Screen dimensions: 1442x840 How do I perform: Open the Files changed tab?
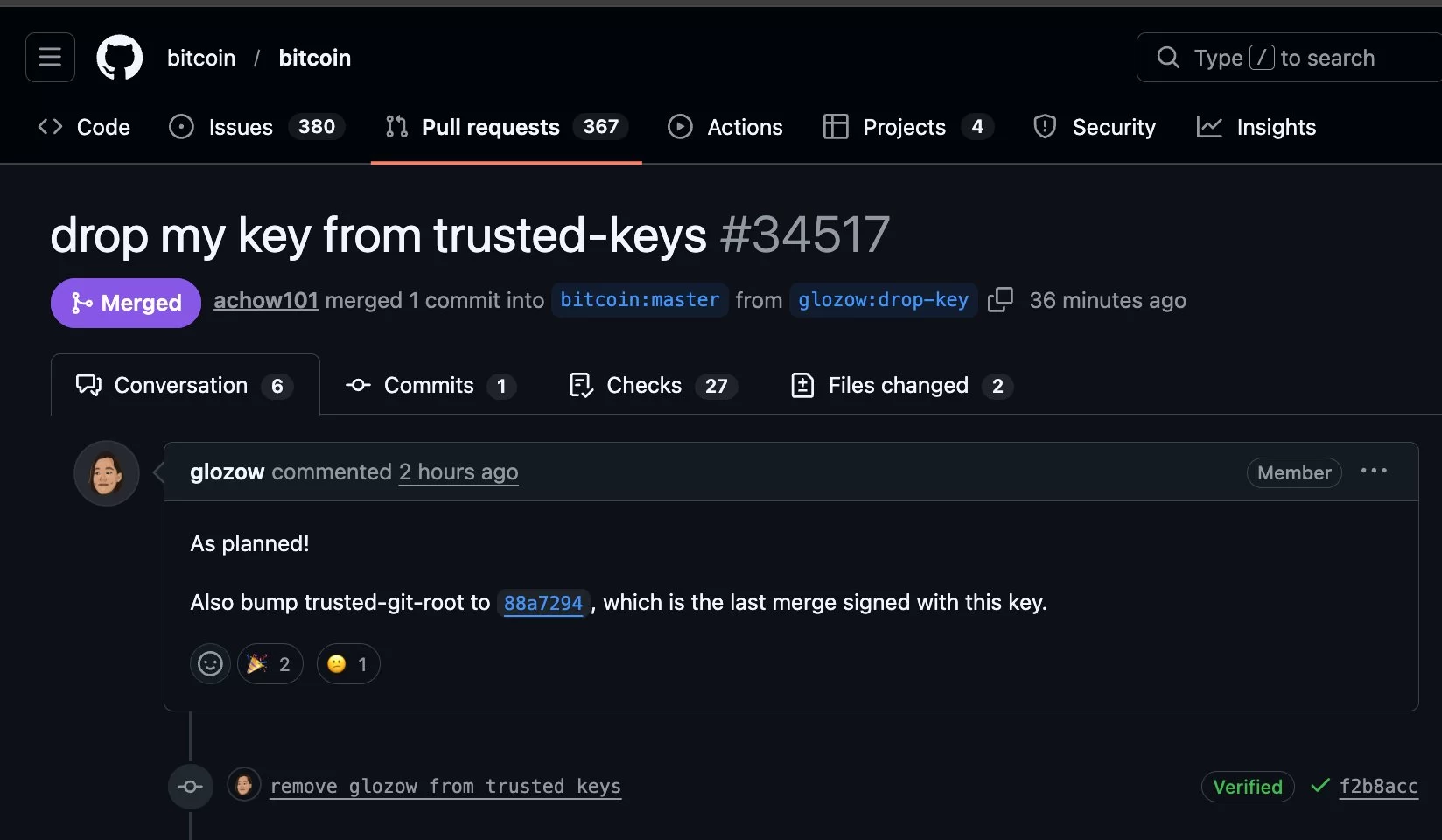pos(900,386)
